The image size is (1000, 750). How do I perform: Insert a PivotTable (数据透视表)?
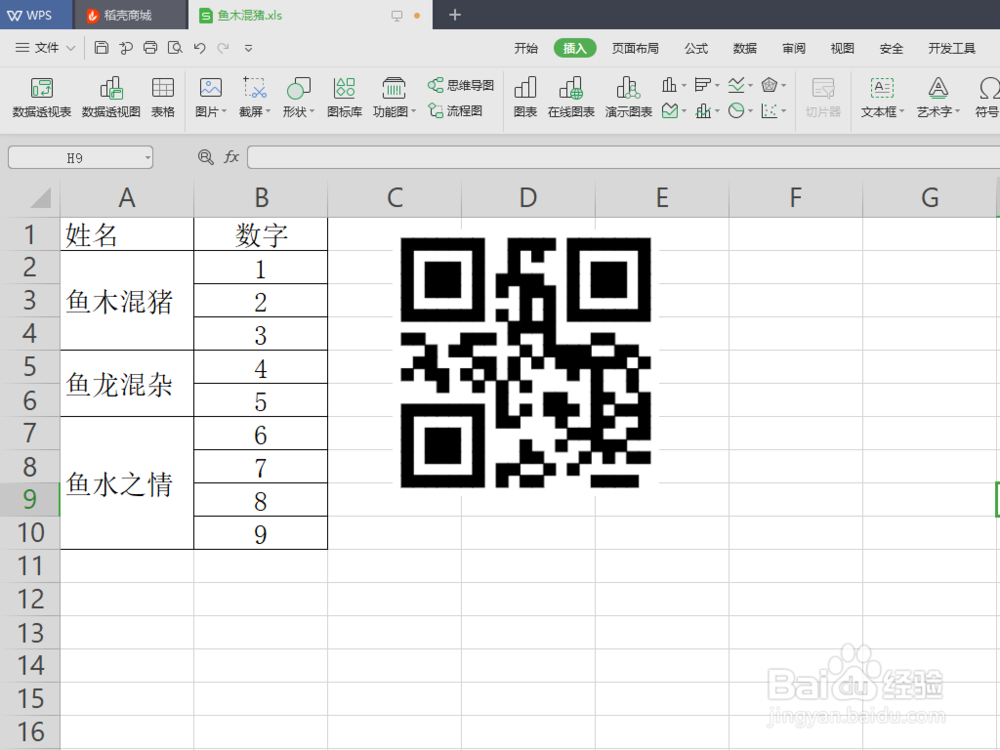(x=41, y=97)
